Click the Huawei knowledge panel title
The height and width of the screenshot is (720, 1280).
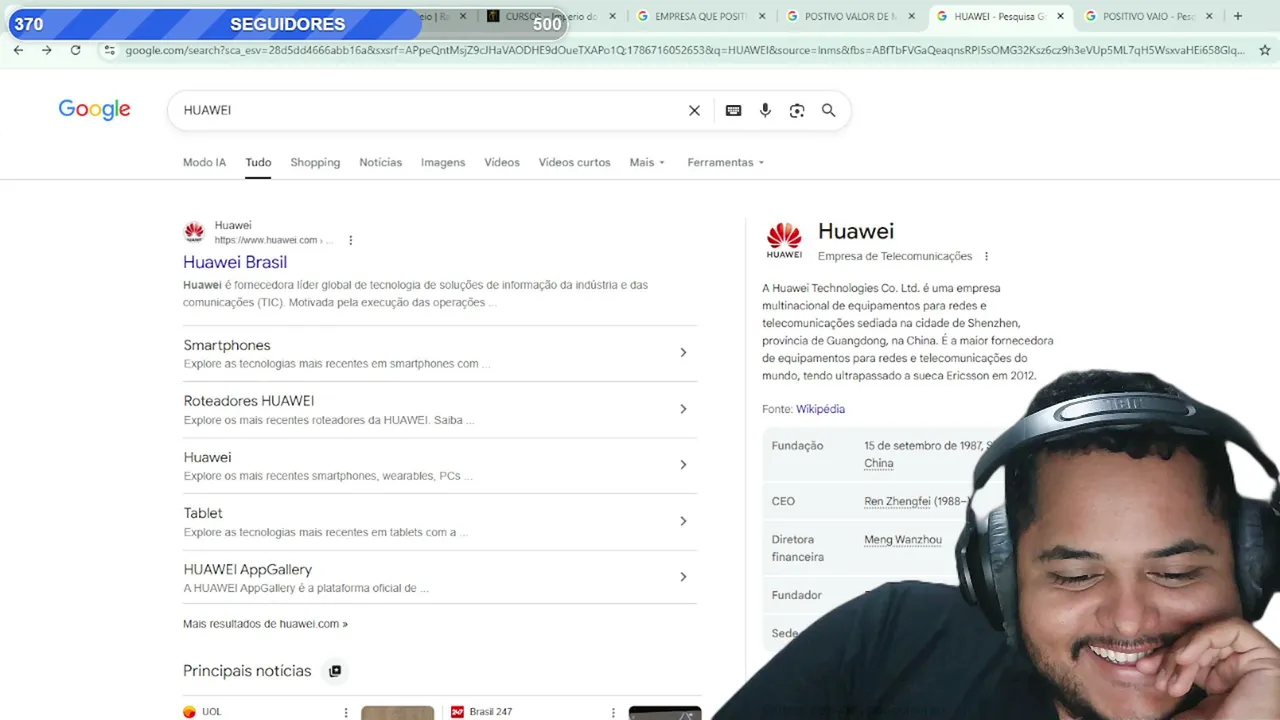[x=856, y=231]
